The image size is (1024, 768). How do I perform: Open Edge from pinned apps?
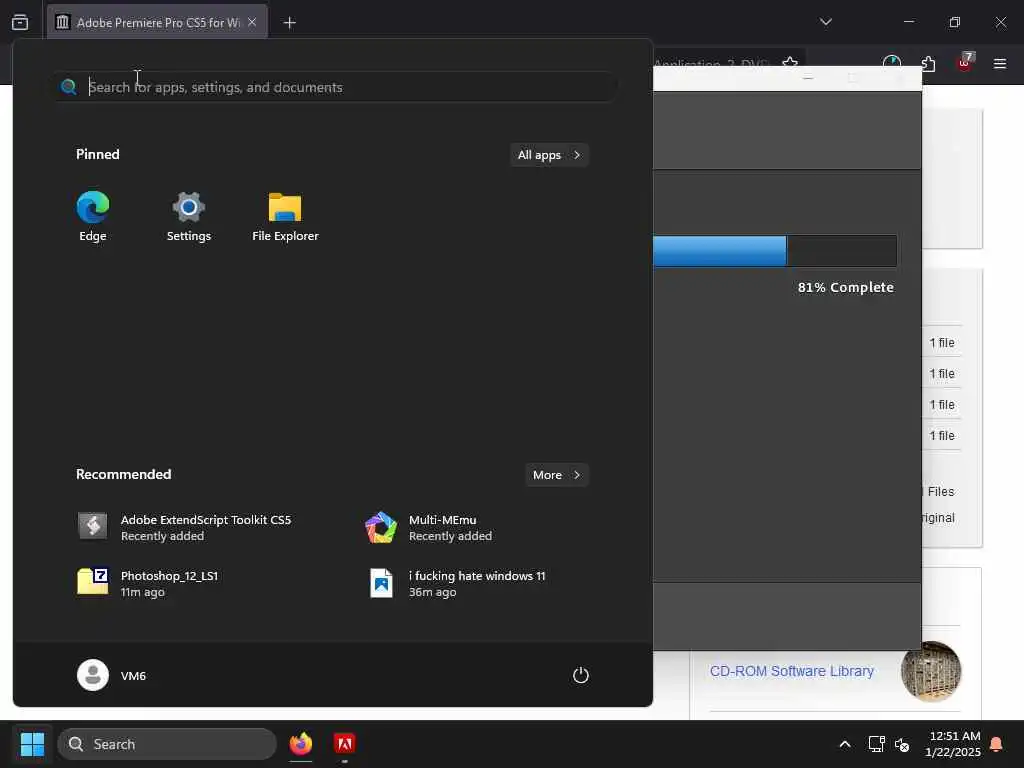[93, 217]
